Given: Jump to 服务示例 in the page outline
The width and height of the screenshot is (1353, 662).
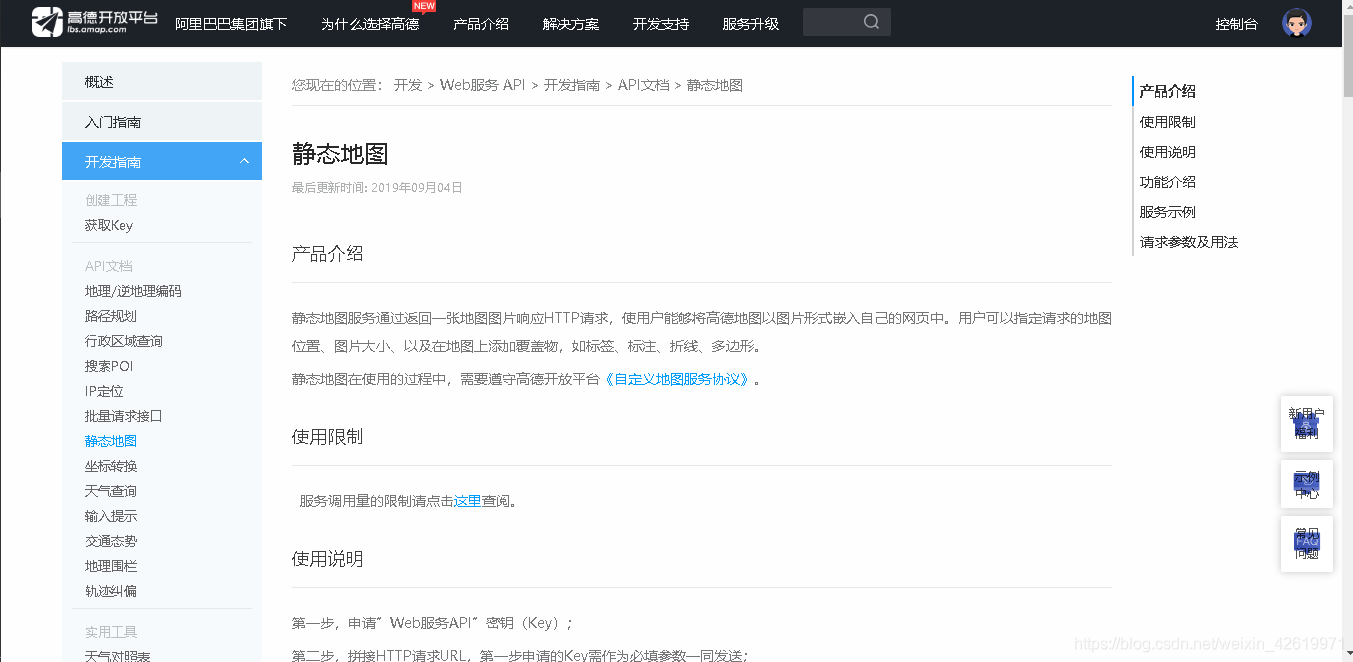Looking at the screenshot, I should click(x=1168, y=212).
